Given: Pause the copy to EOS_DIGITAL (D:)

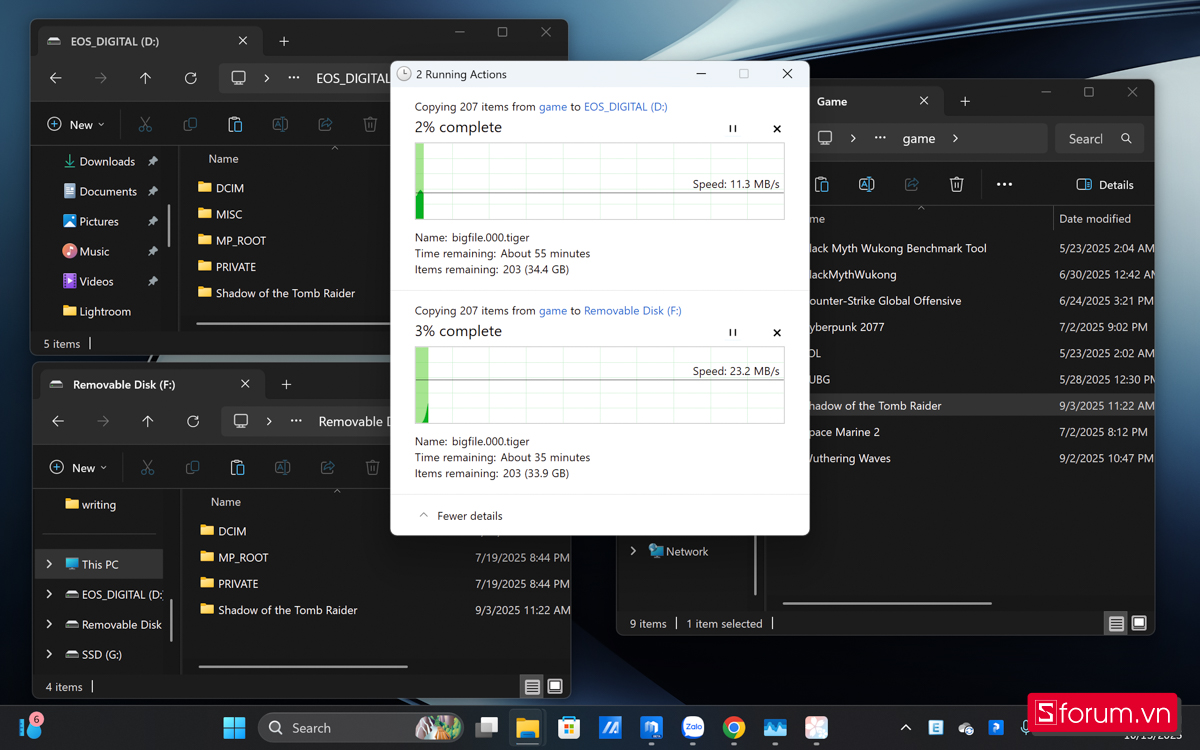Looking at the screenshot, I should click(x=732, y=129).
